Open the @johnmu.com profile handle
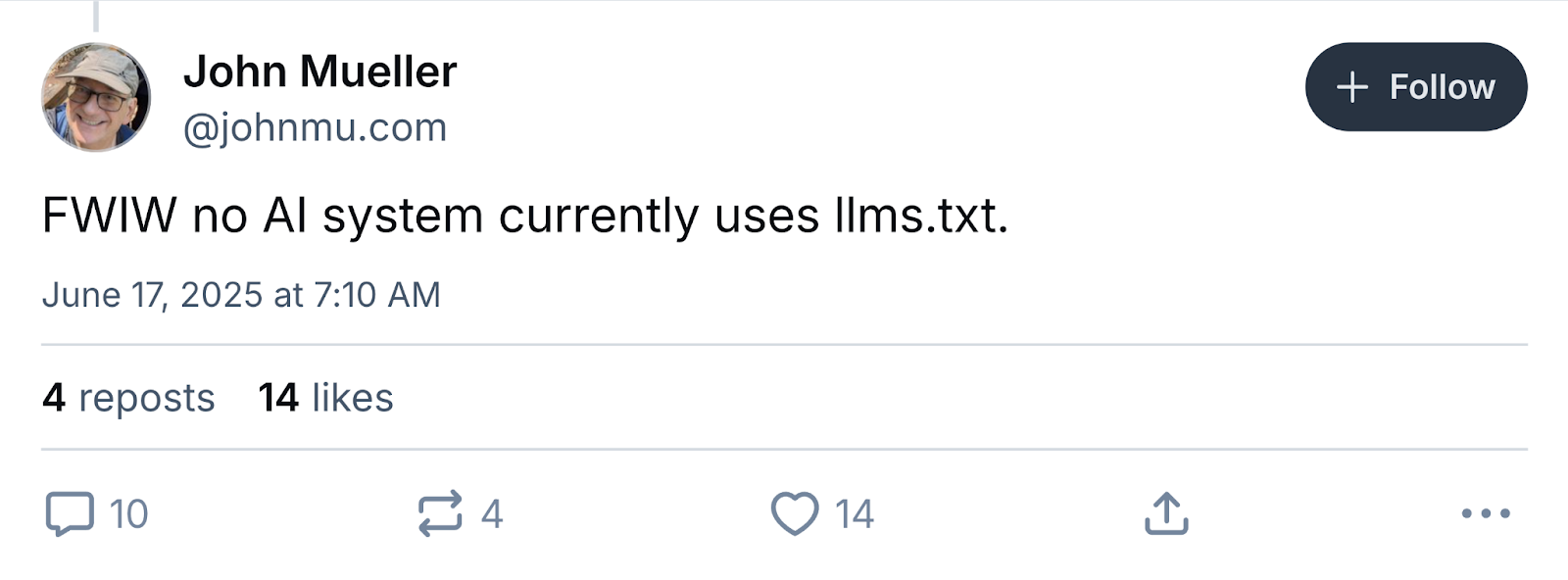This screenshot has width=1568, height=580. coord(316,127)
